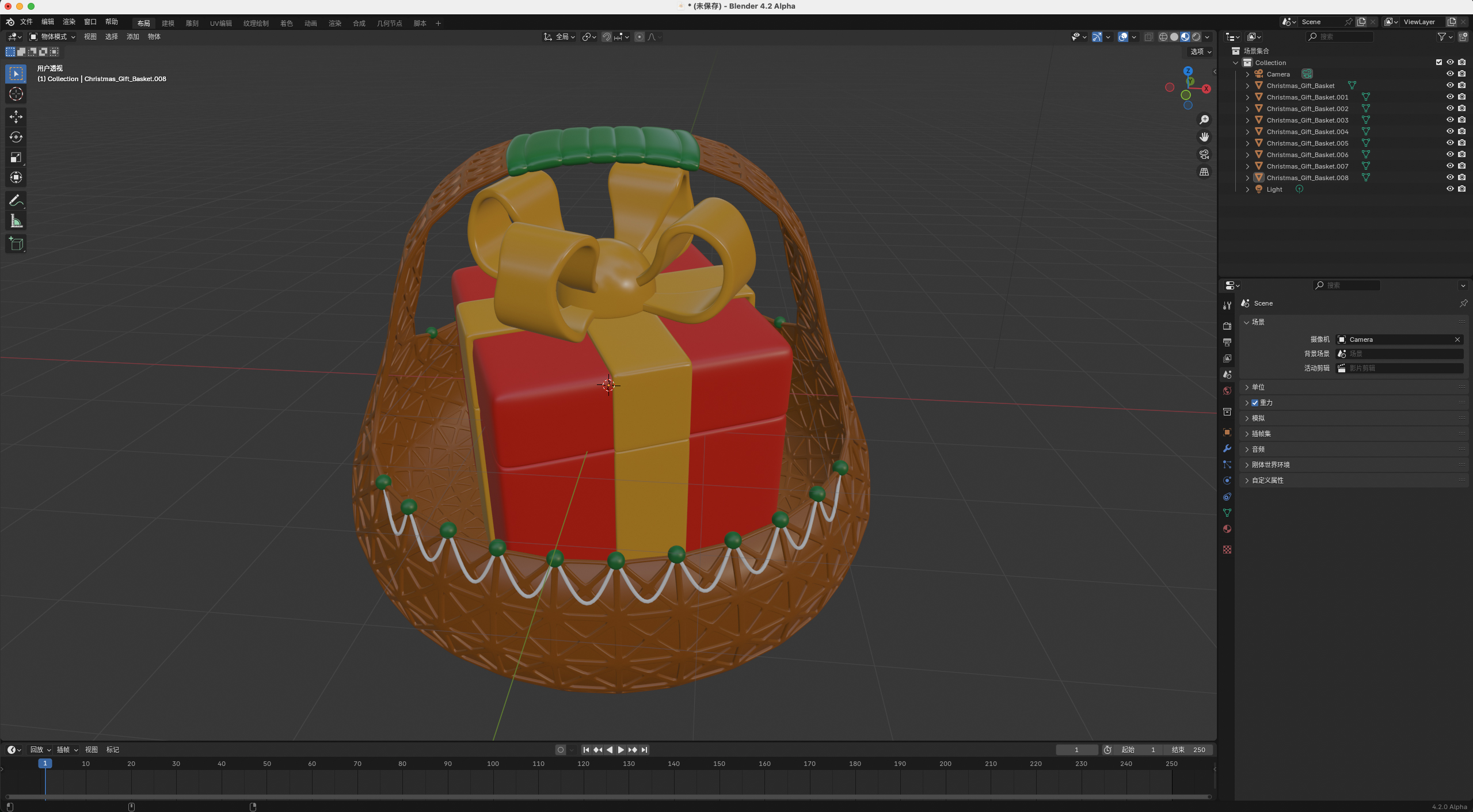Hide Christmas_Gift_Basket.004 eye icon
The height and width of the screenshot is (812, 1473).
click(x=1450, y=131)
